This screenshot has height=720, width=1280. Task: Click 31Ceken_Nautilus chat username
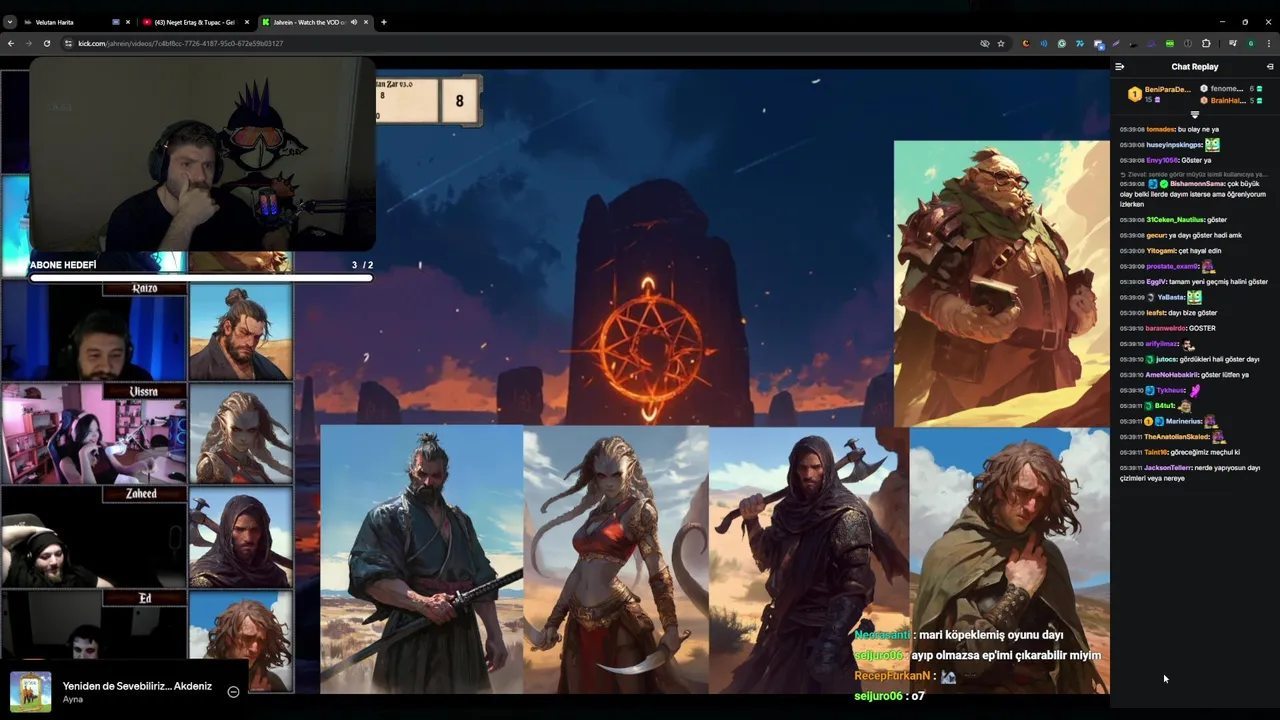(1175, 220)
